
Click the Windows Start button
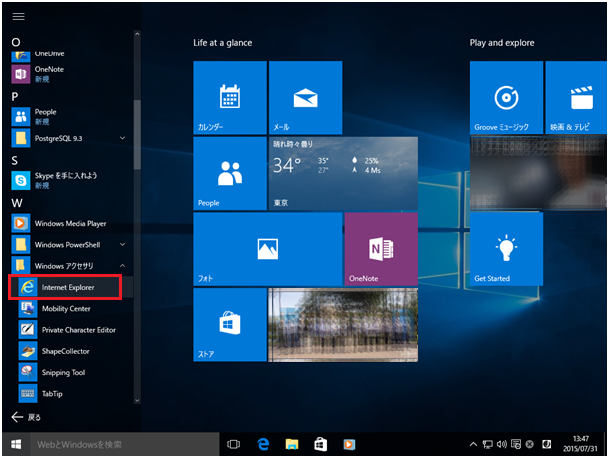pyautogui.click(x=16, y=444)
